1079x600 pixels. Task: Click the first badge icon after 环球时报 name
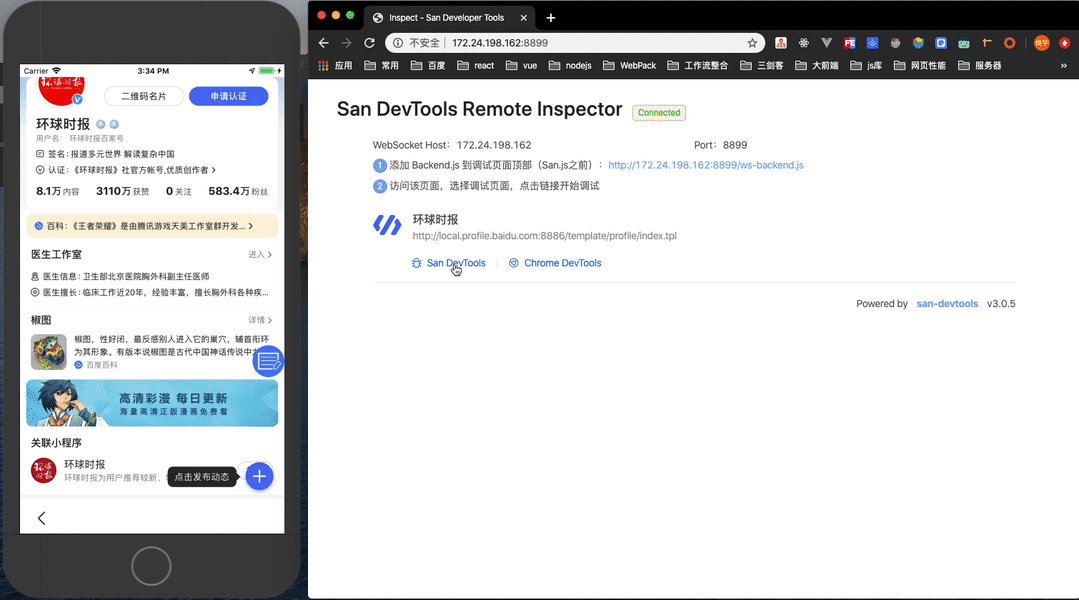[x=100, y=125]
